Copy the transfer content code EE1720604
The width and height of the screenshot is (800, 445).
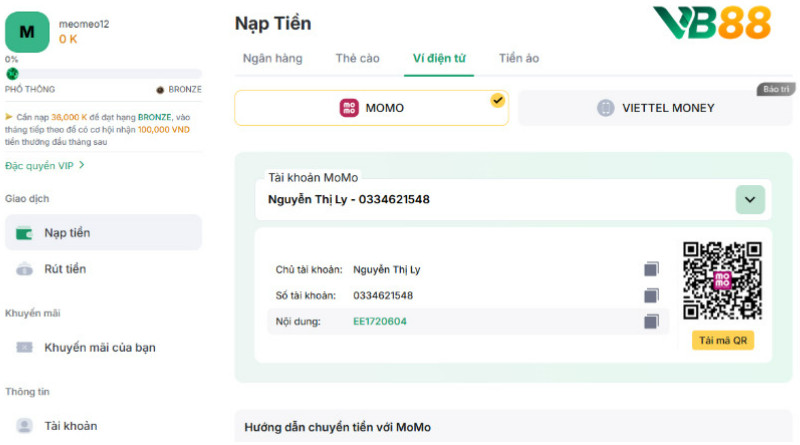[651, 321]
